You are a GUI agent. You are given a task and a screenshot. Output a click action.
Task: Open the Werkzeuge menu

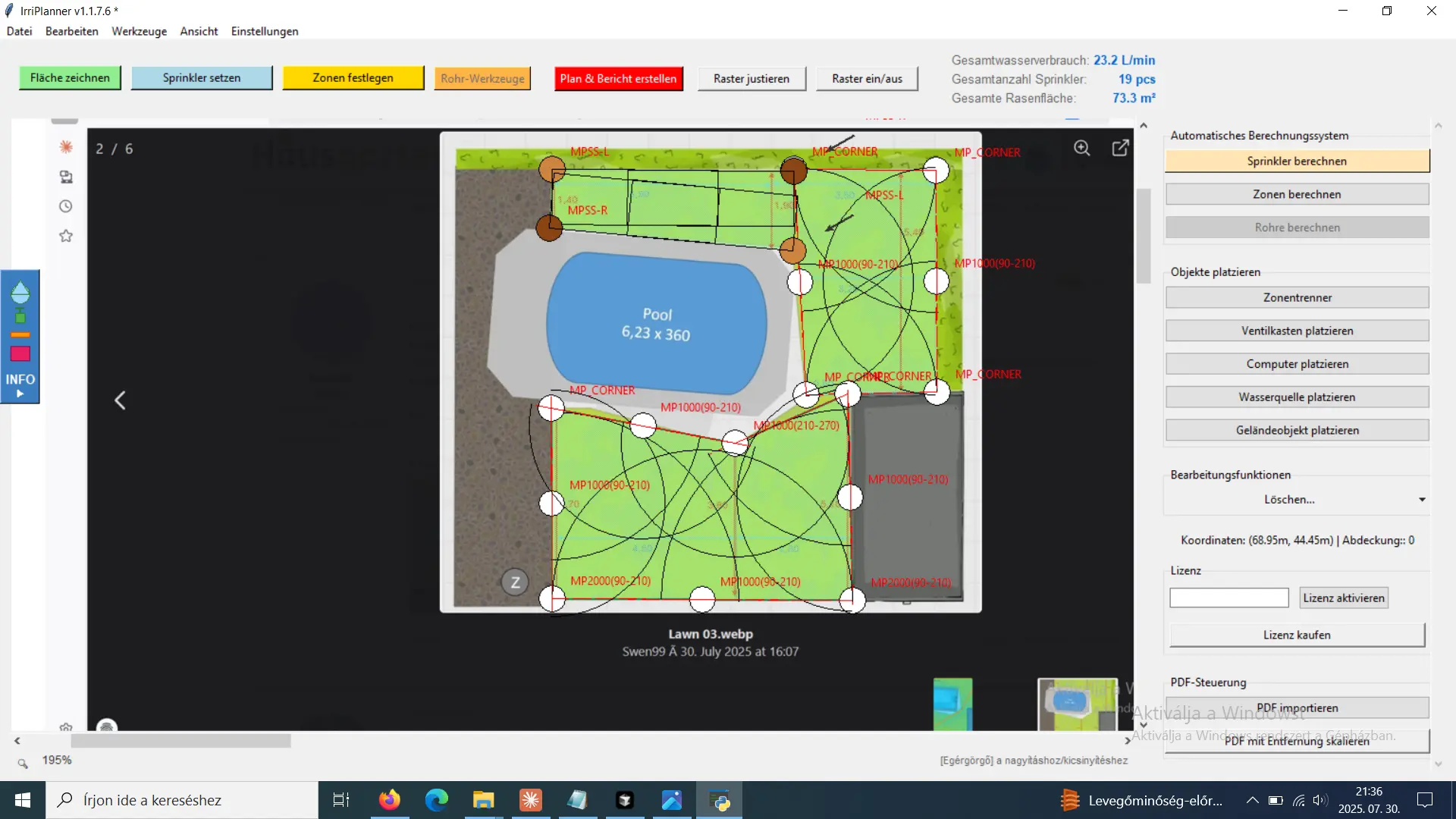pos(139,31)
